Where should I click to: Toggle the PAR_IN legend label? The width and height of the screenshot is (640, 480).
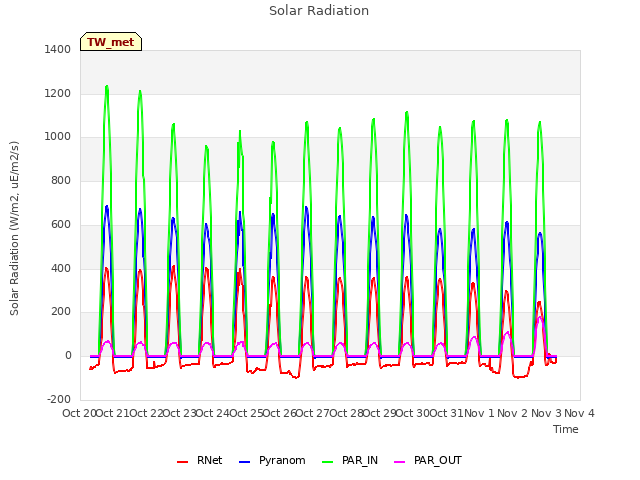[360, 460]
